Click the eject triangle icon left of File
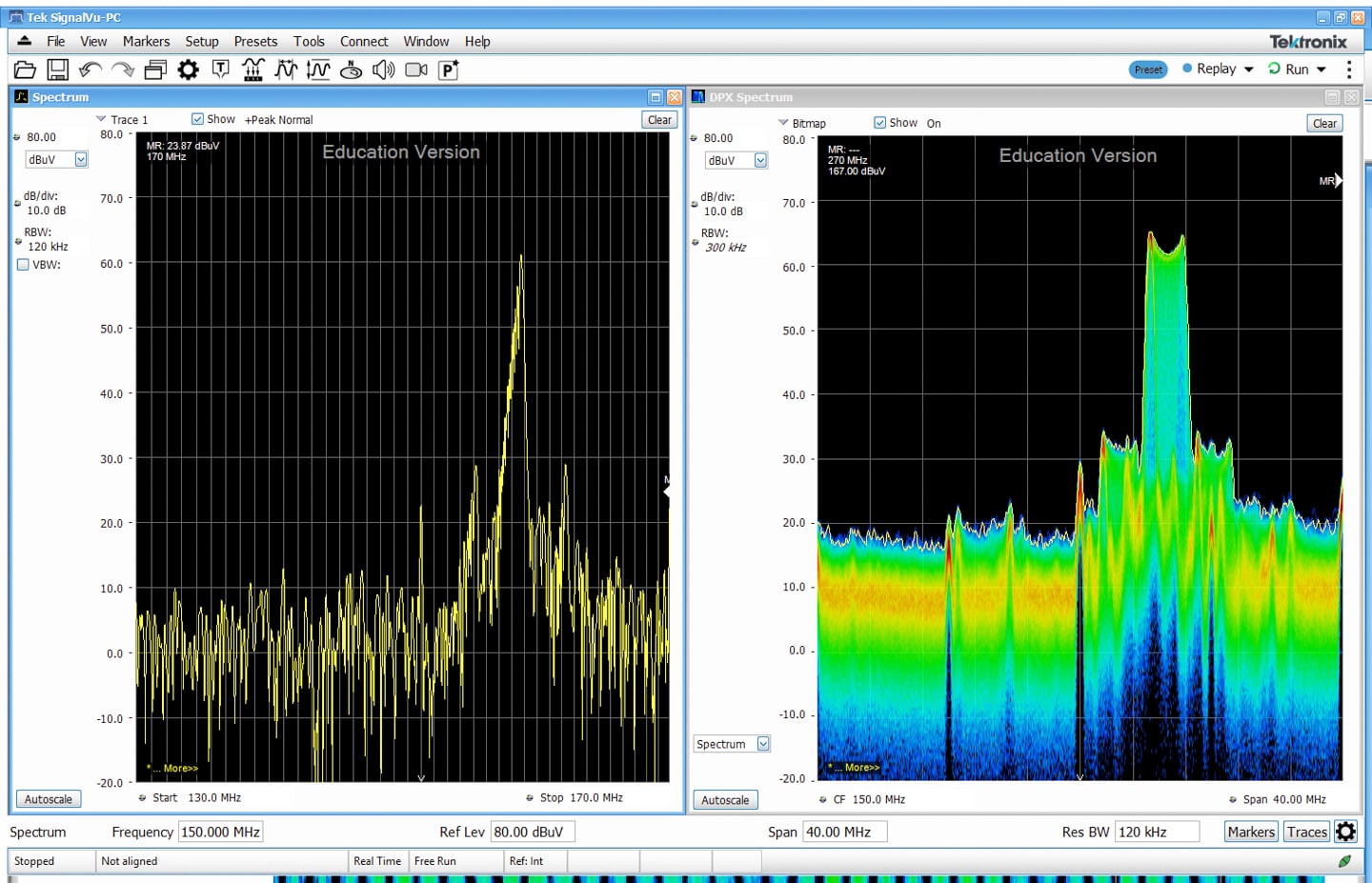This screenshot has width=1372, height=883. point(25,41)
